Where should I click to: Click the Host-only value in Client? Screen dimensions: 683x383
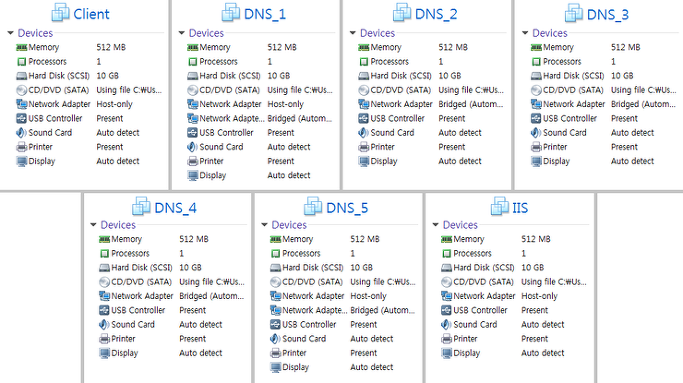point(115,104)
